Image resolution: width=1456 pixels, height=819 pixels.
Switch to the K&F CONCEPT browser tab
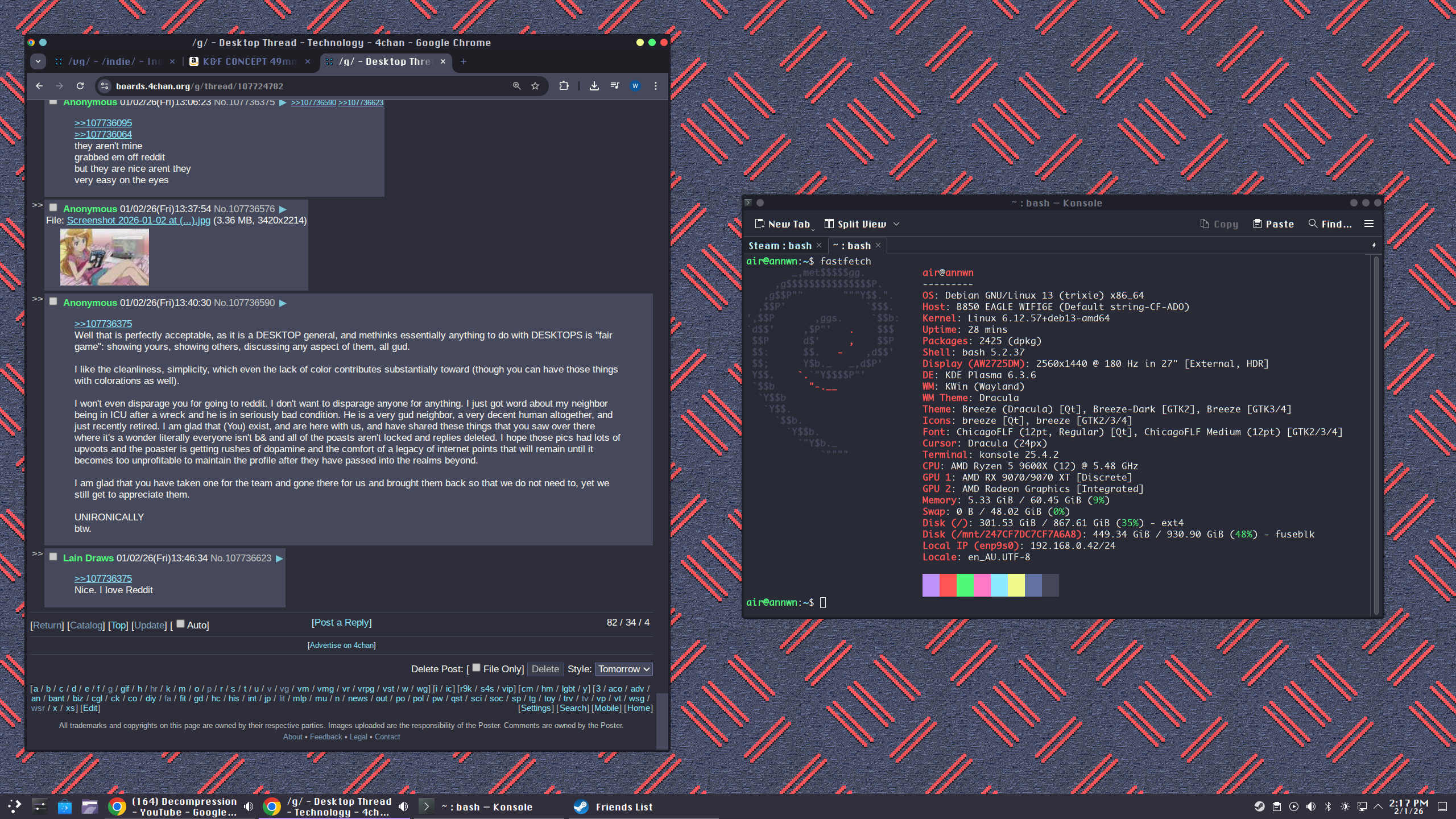[249, 61]
